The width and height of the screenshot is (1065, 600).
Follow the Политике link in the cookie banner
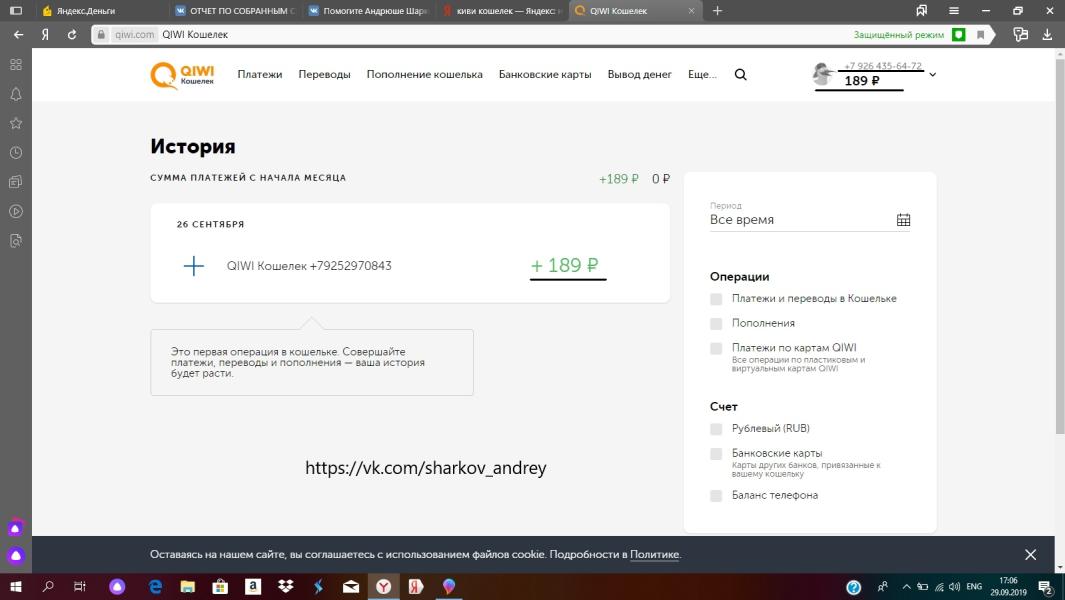pyautogui.click(x=654, y=554)
